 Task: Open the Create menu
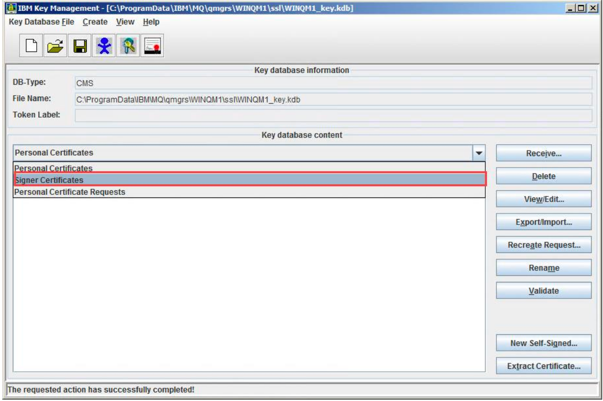tap(95, 22)
